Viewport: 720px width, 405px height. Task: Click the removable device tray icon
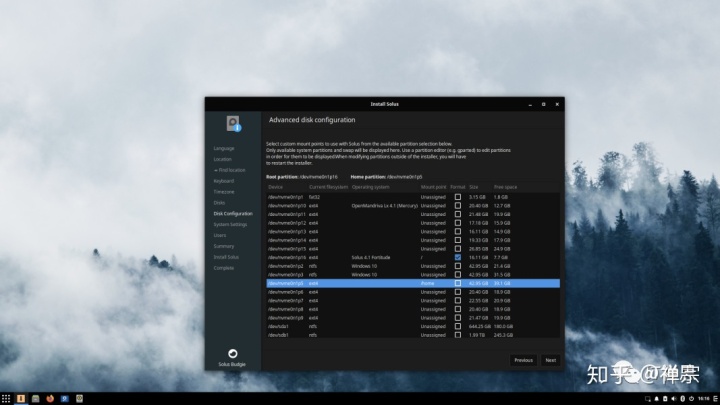[665, 399]
